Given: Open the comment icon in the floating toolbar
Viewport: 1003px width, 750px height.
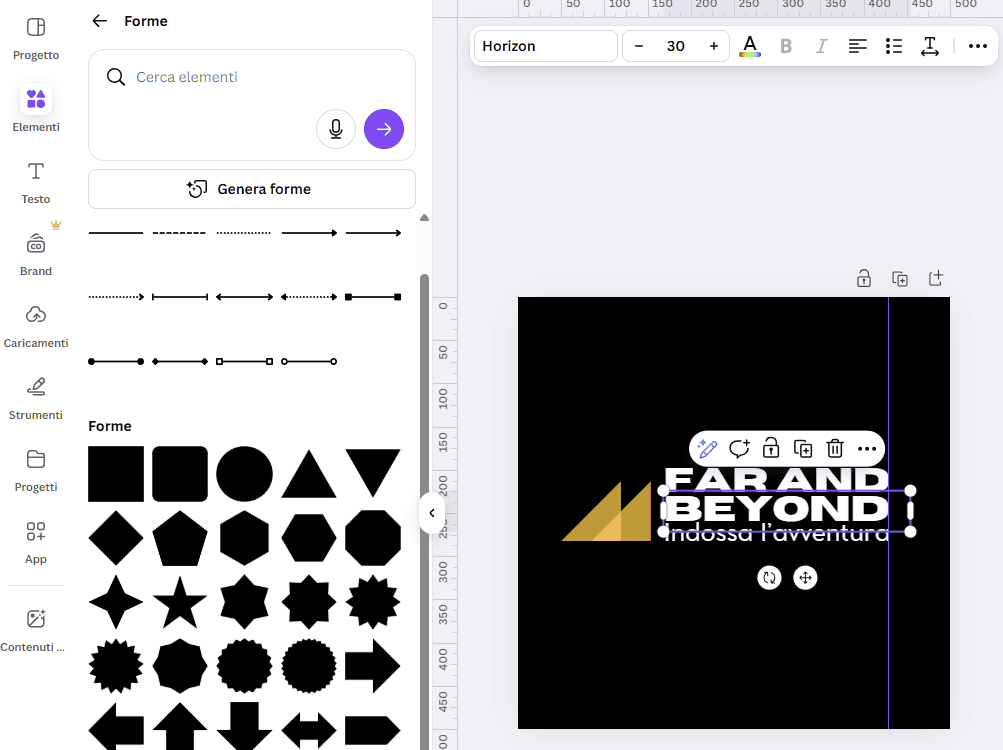Looking at the screenshot, I should pyautogui.click(x=739, y=449).
